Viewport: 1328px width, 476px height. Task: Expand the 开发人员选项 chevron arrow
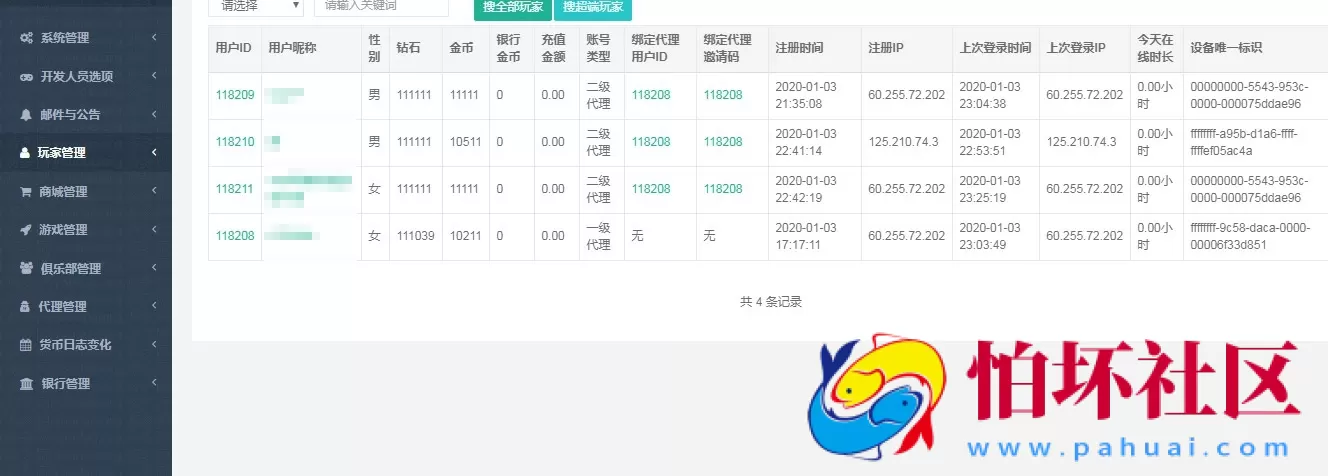click(x=154, y=76)
